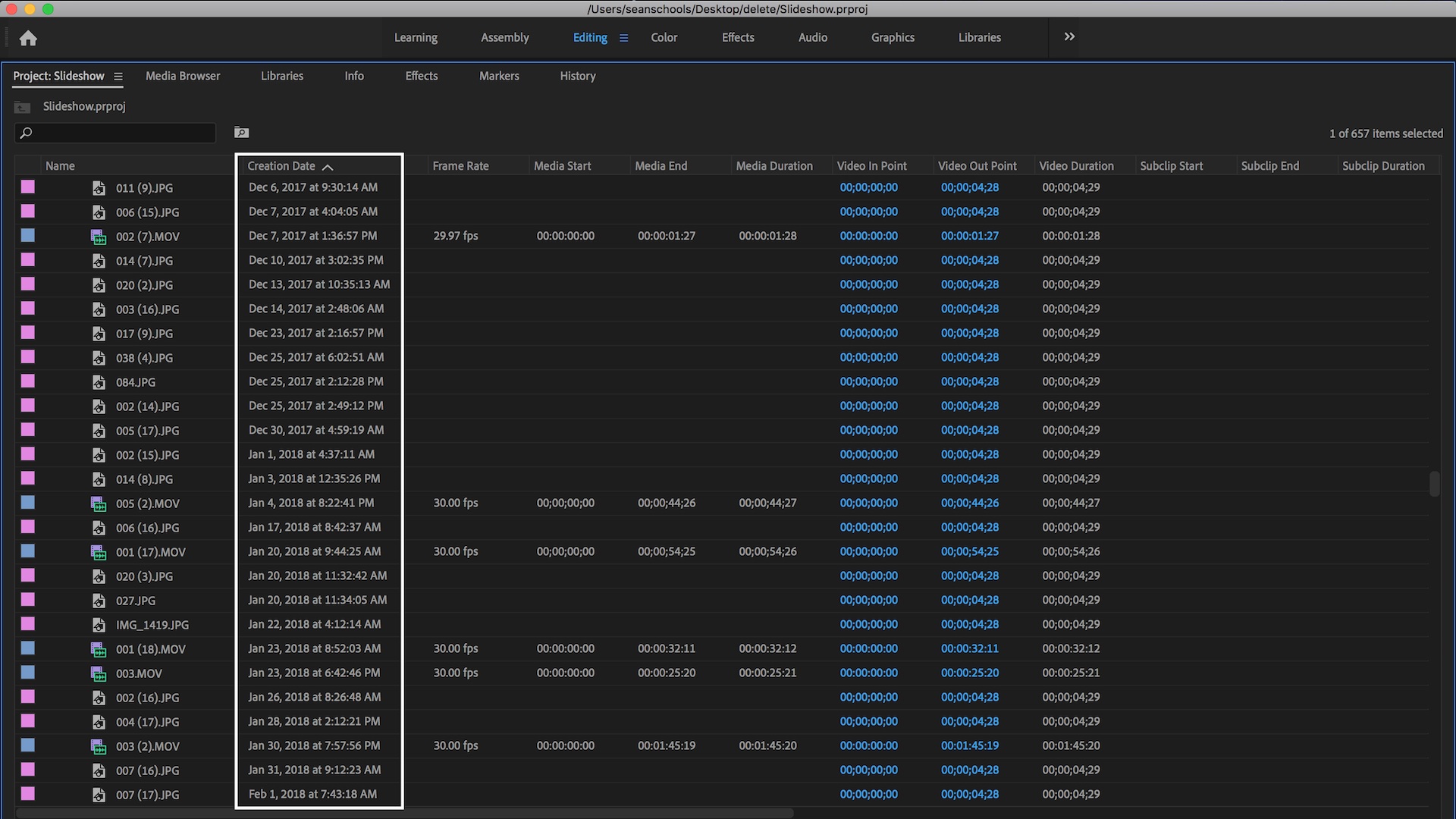This screenshot has height=819, width=1456.
Task: Click the blue label swatch of 003 (2).MOV
Action: pyautogui.click(x=28, y=745)
